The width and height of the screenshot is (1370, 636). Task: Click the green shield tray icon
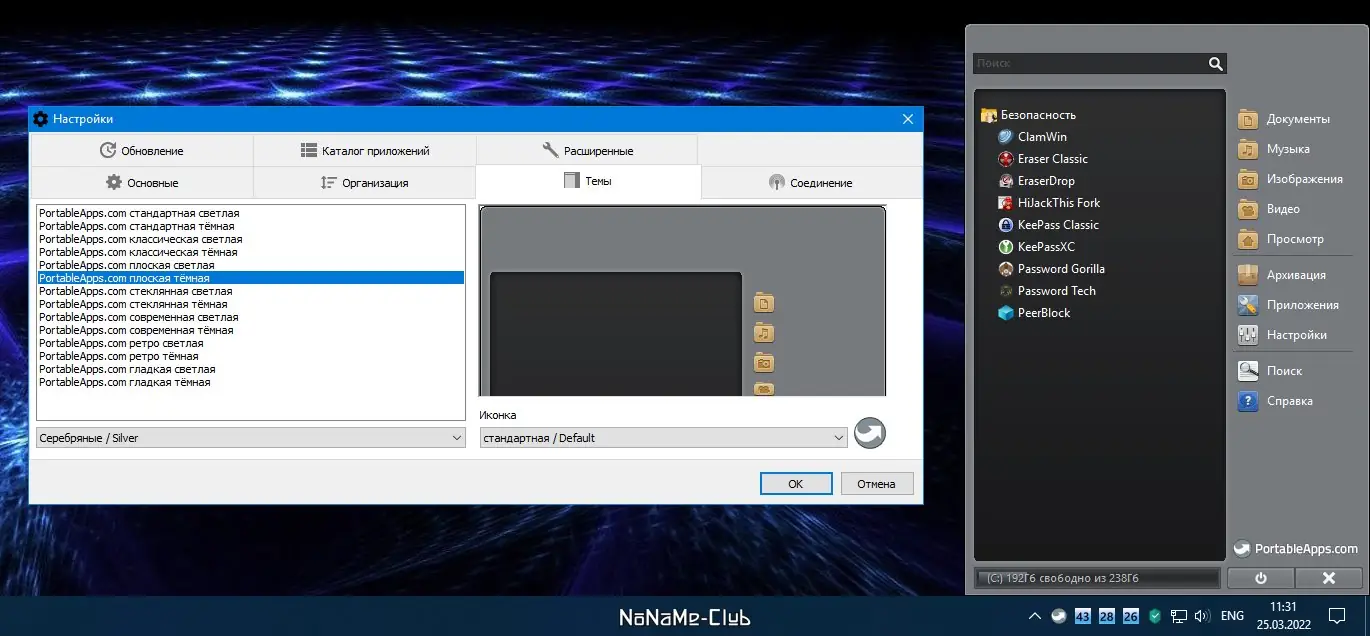(x=1155, y=616)
